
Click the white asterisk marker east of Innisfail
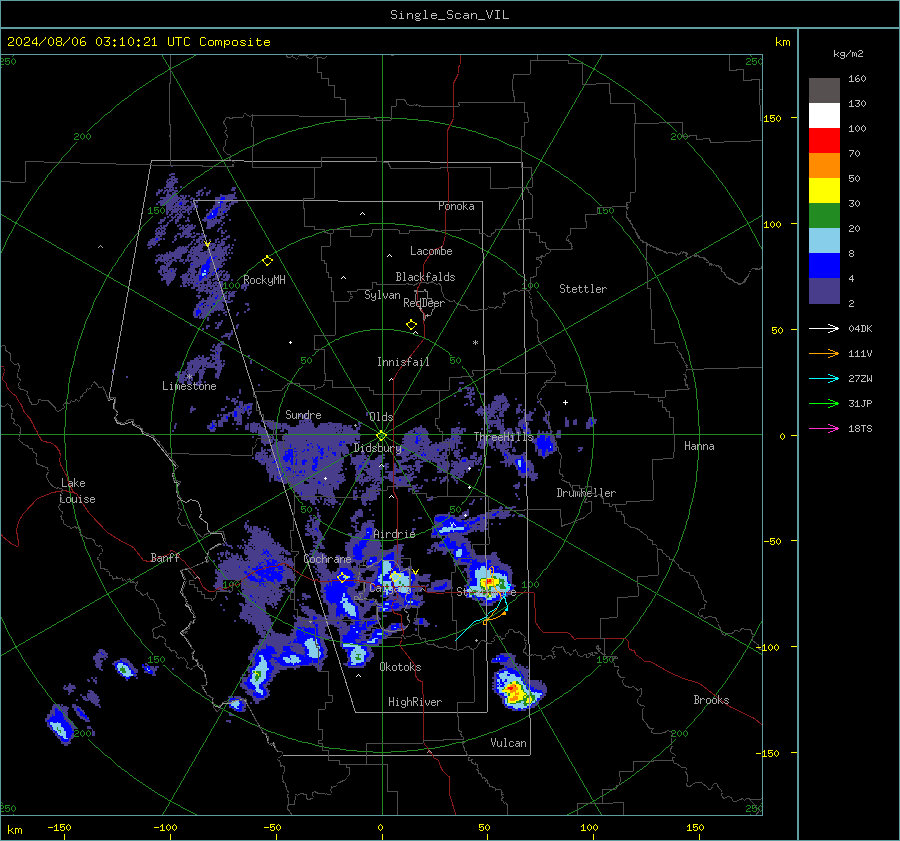point(475,343)
